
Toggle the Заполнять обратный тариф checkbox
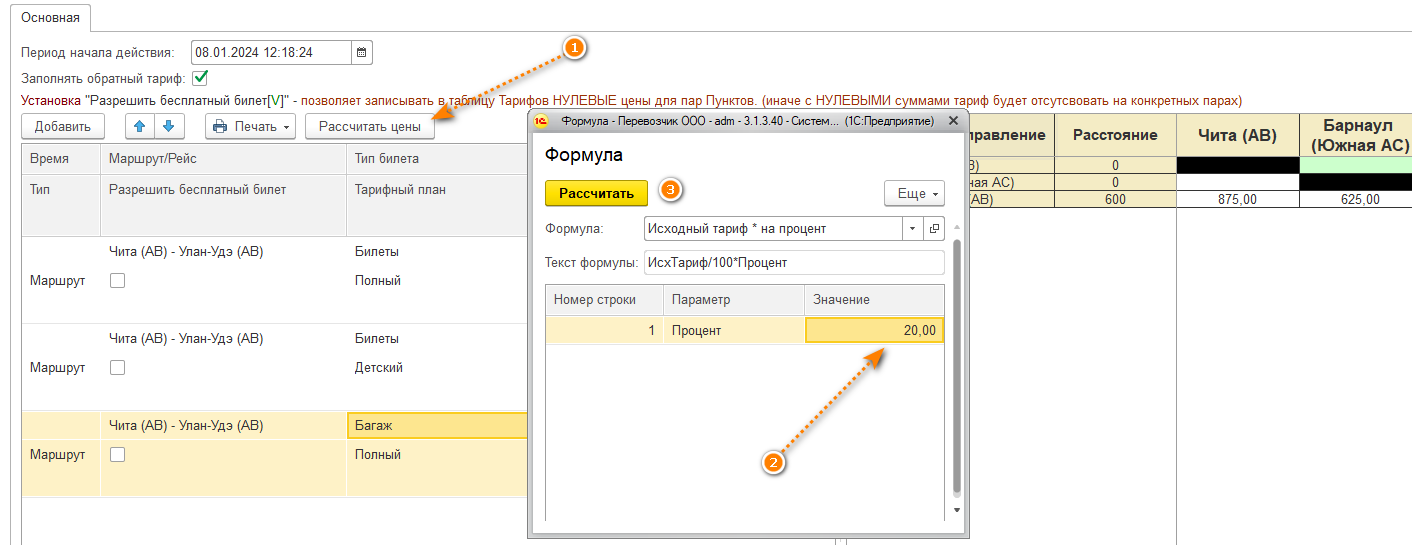200,77
